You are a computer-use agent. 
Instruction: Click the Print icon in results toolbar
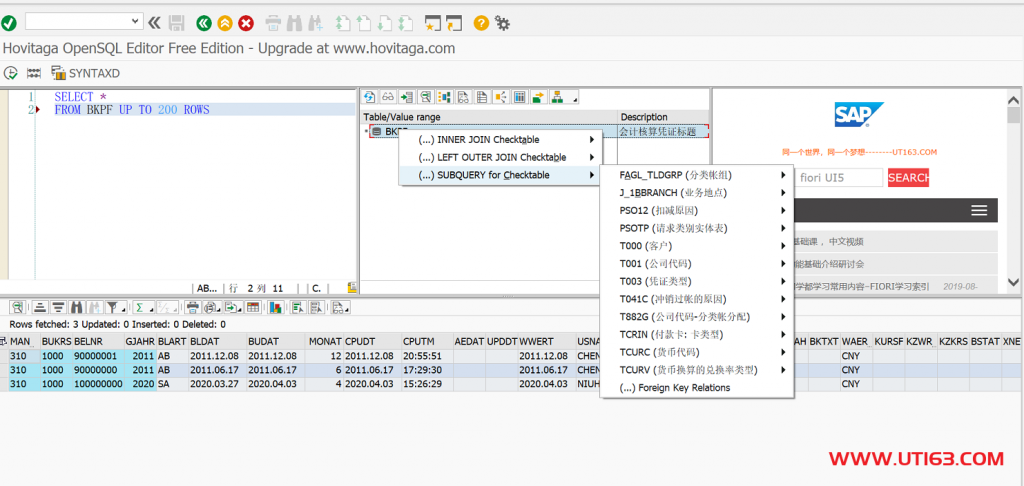tap(192, 307)
